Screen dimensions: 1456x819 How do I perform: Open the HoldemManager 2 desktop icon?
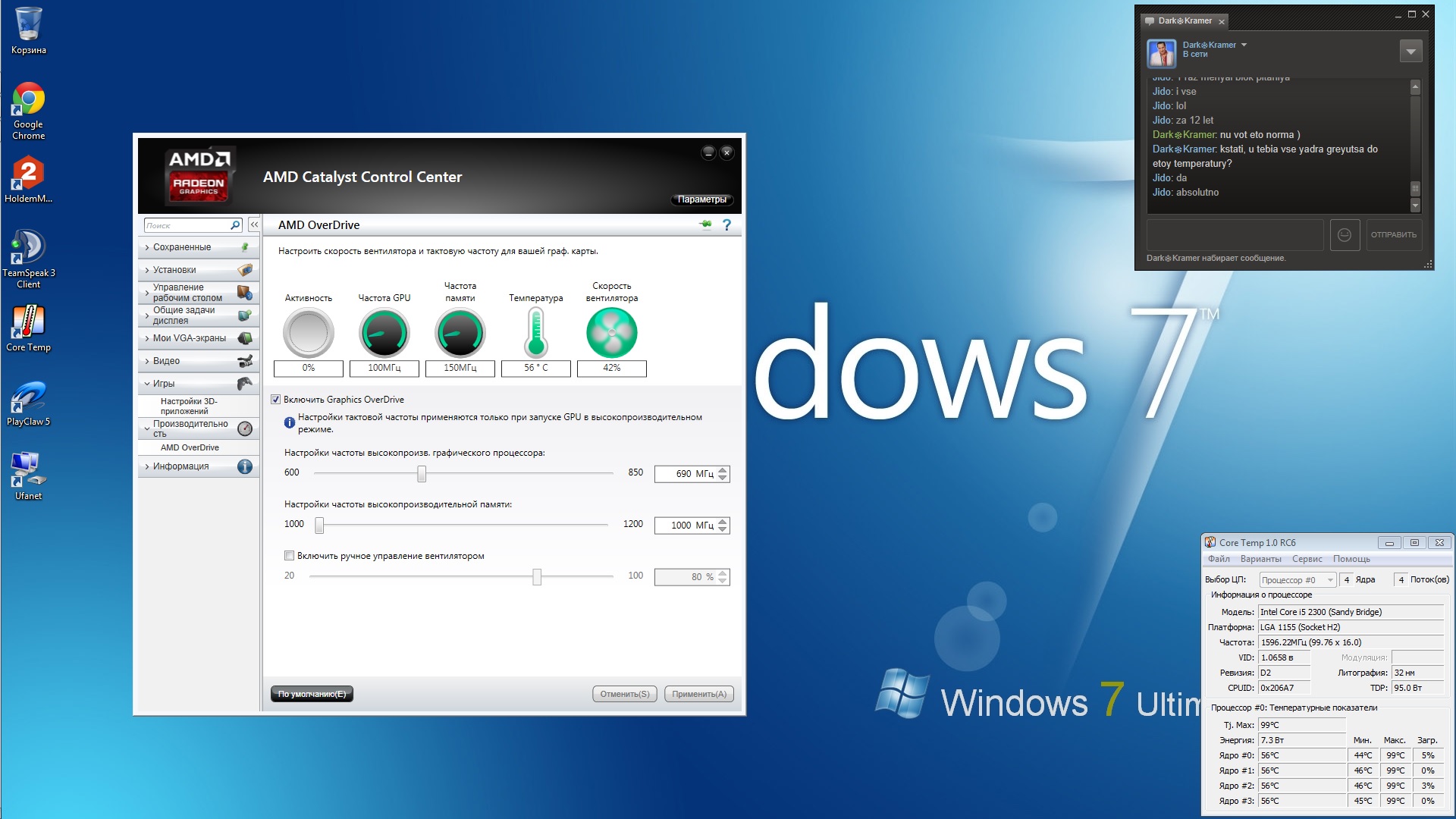click(29, 180)
